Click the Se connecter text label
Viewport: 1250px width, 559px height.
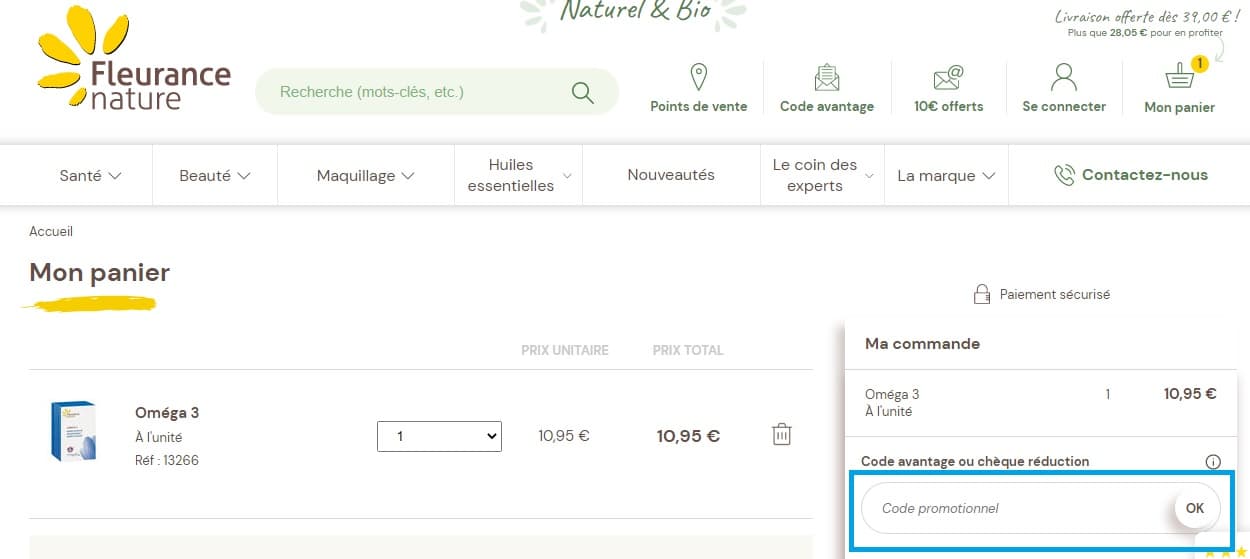point(1064,106)
